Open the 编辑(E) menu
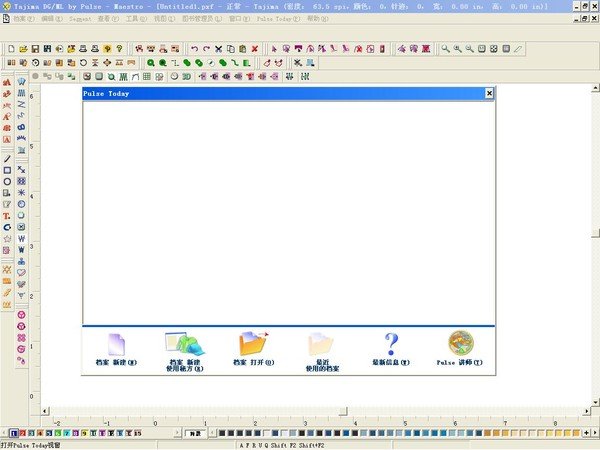600x450 pixels. coord(52,19)
